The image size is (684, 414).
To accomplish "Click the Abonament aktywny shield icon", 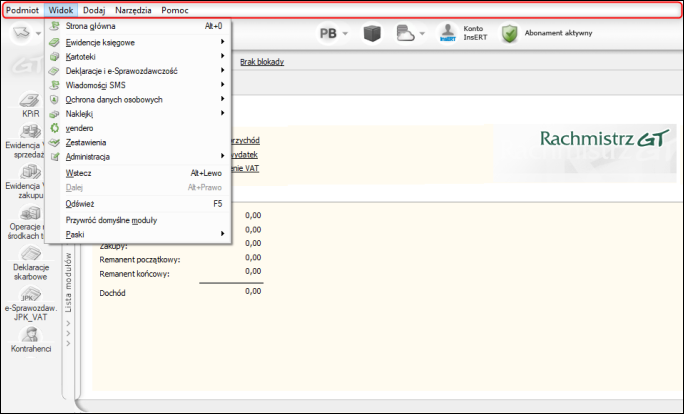I will click(x=509, y=33).
